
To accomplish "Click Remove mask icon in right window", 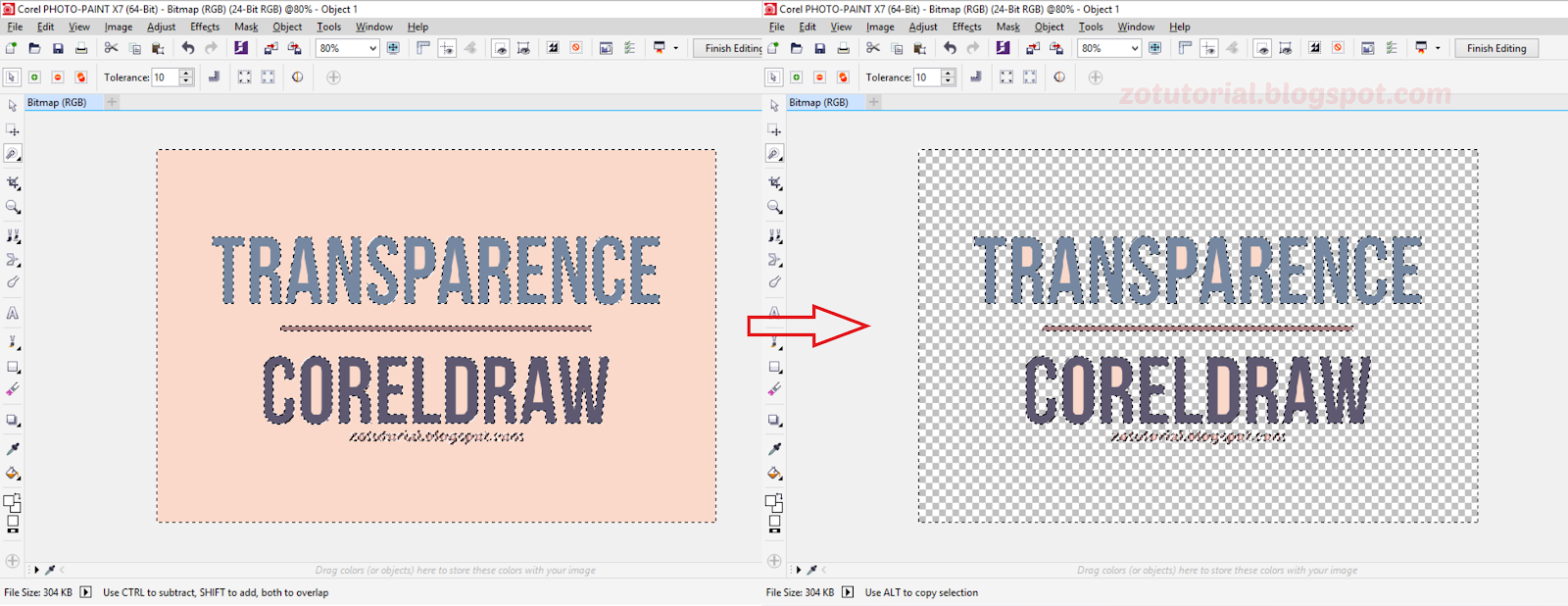I will 1338,48.
